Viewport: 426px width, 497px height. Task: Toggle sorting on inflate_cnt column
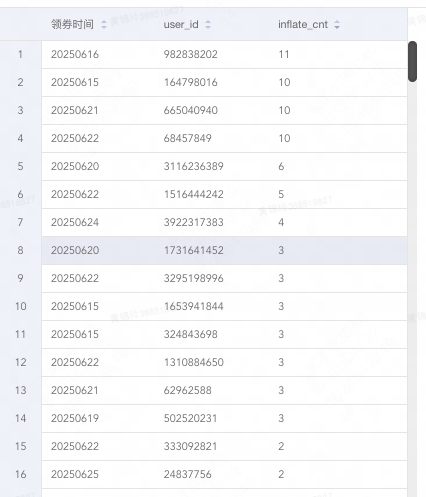tap(337, 24)
